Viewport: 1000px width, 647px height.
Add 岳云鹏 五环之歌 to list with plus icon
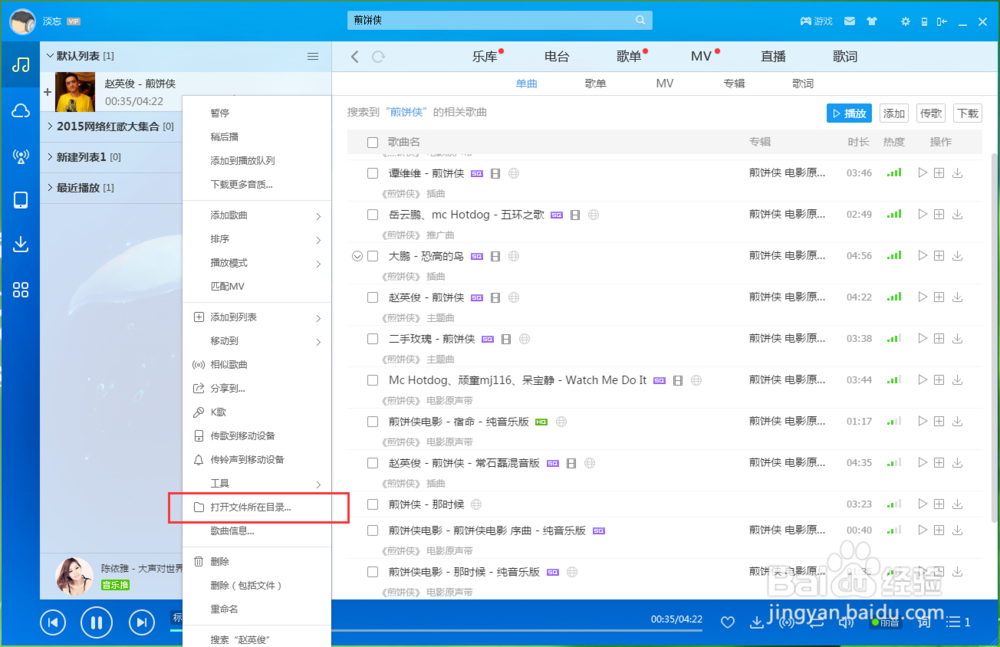tap(939, 214)
